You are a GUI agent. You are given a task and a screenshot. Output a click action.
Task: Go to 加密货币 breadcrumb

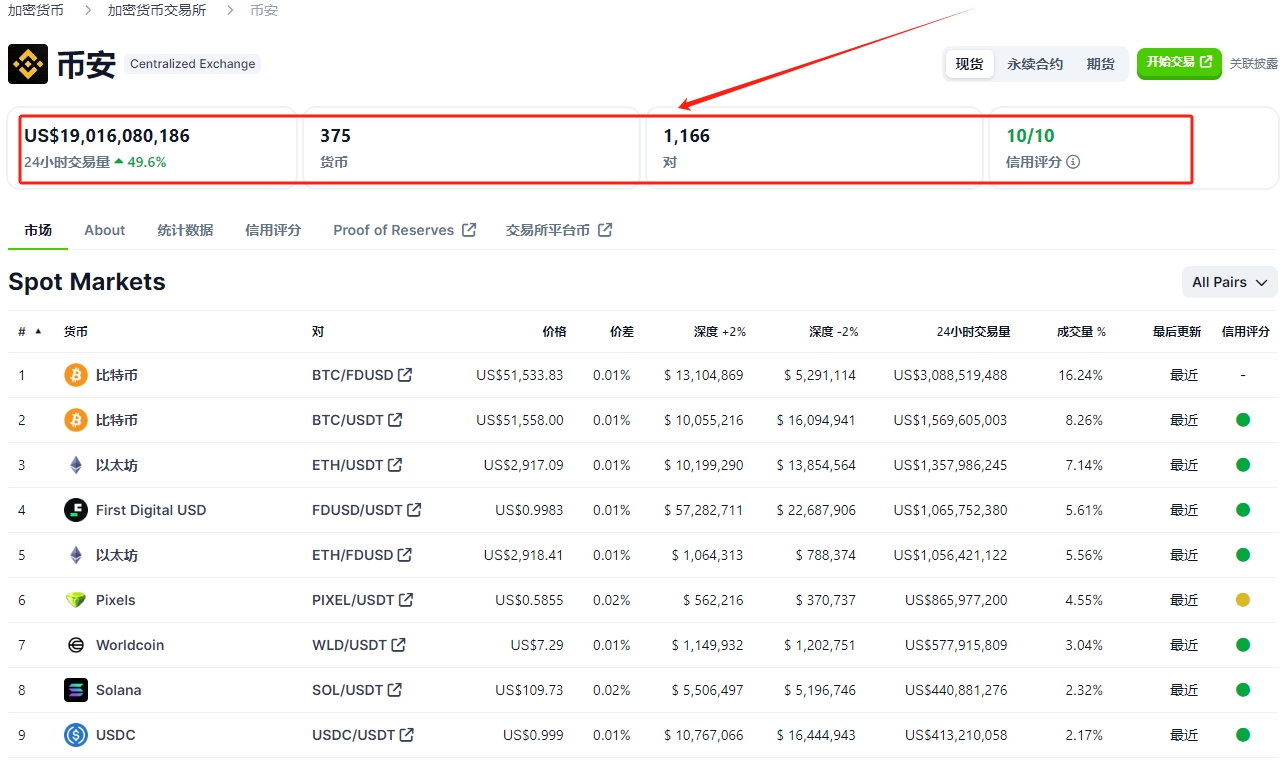pos(36,10)
